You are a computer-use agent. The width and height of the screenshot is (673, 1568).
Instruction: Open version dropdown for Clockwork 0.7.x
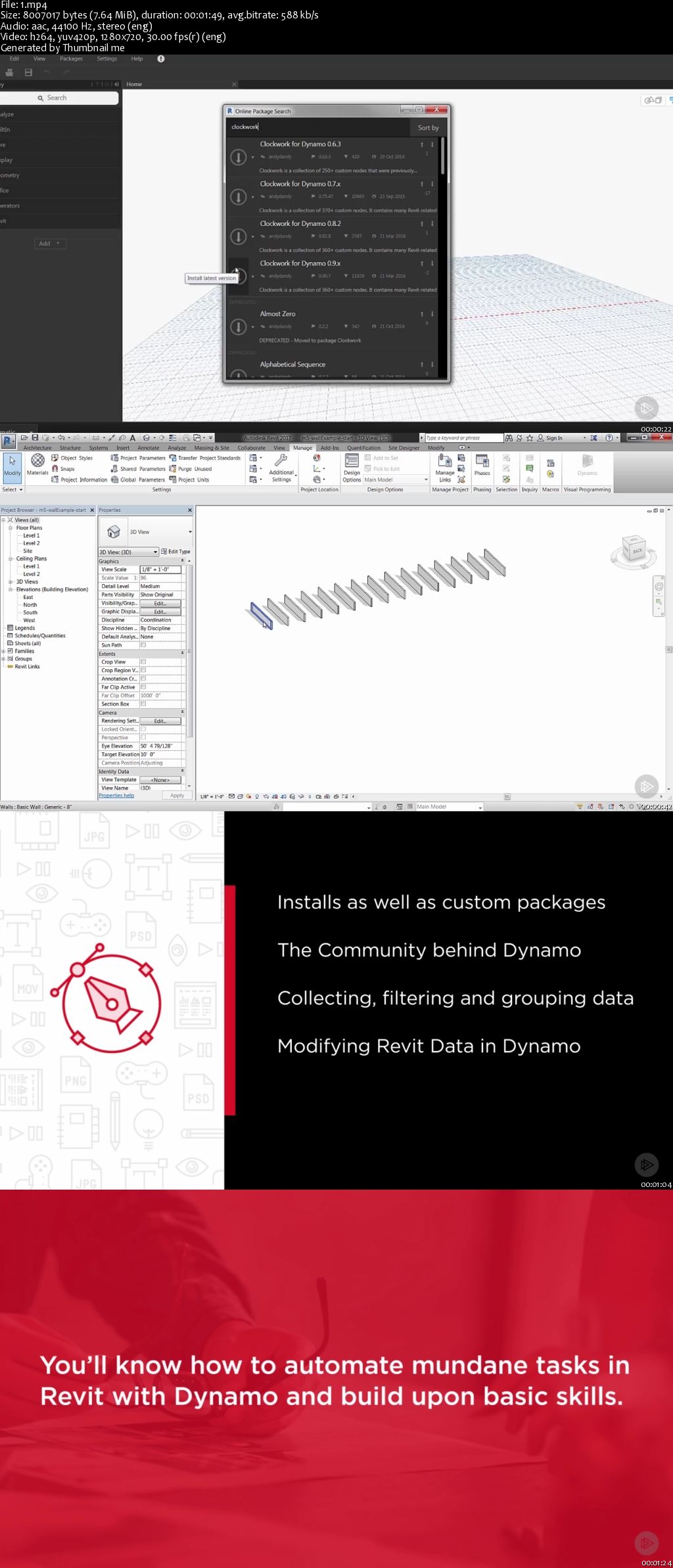(253, 196)
